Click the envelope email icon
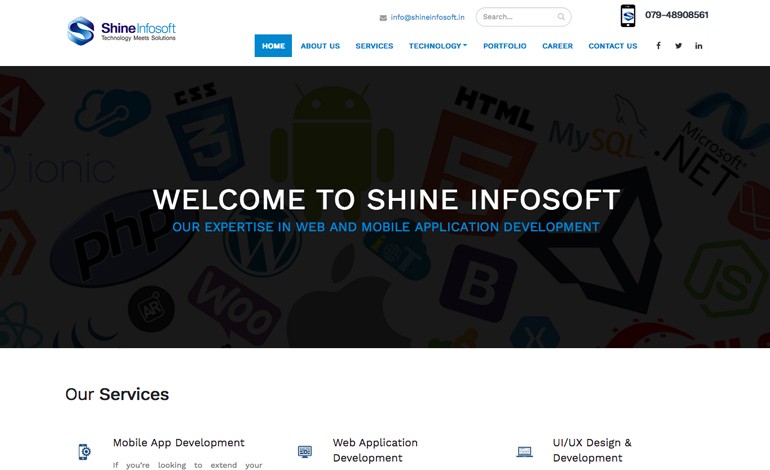 (x=383, y=18)
